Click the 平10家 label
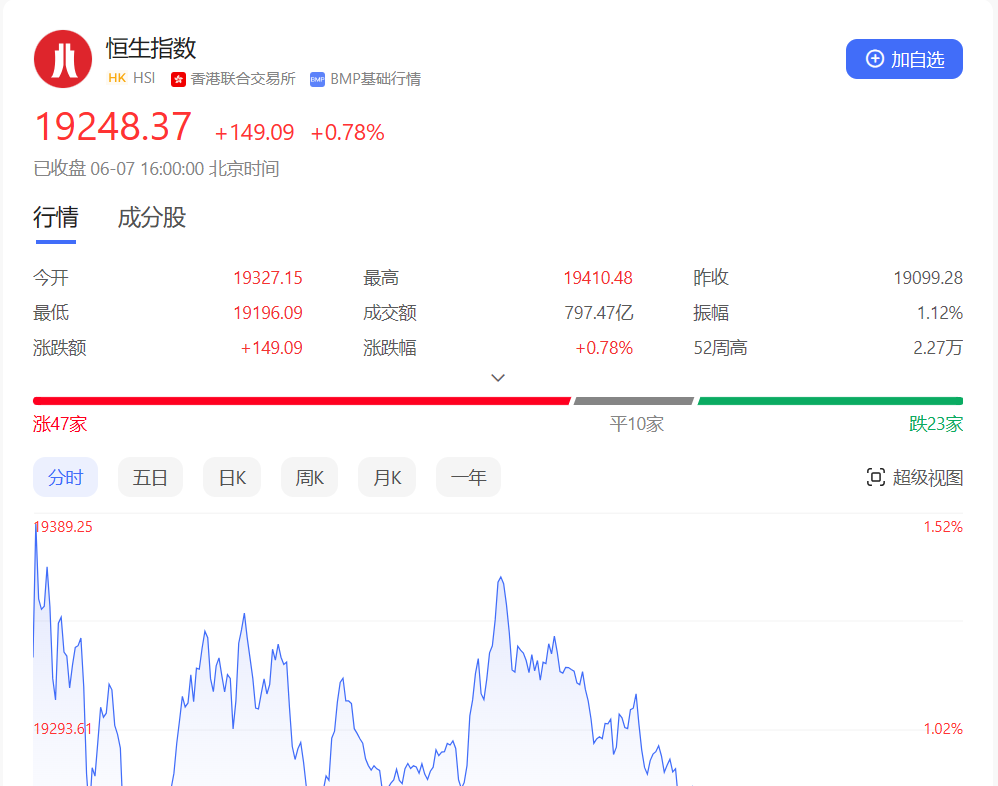 (x=636, y=424)
